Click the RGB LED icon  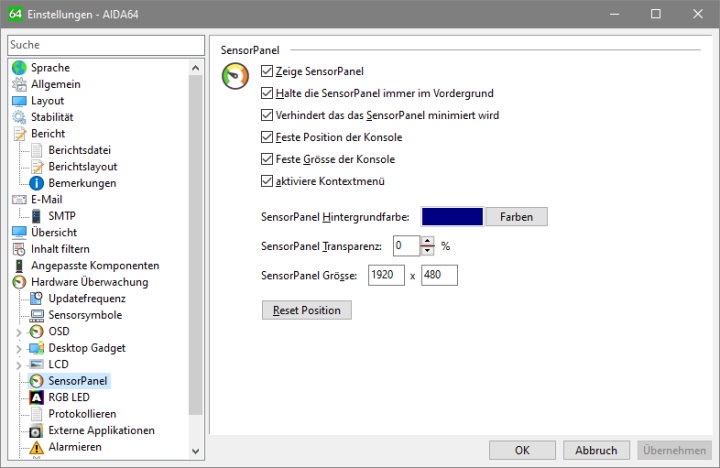click(x=37, y=397)
